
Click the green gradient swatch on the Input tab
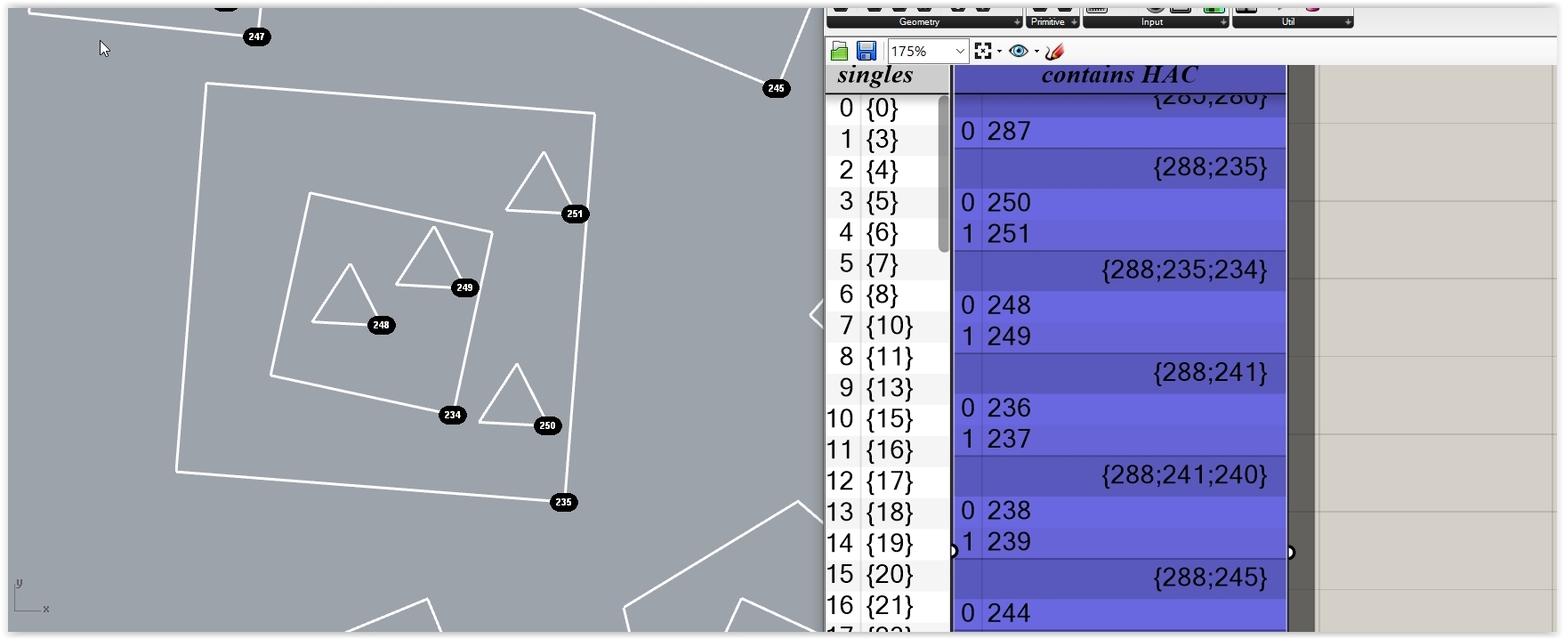pyautogui.click(x=1215, y=8)
